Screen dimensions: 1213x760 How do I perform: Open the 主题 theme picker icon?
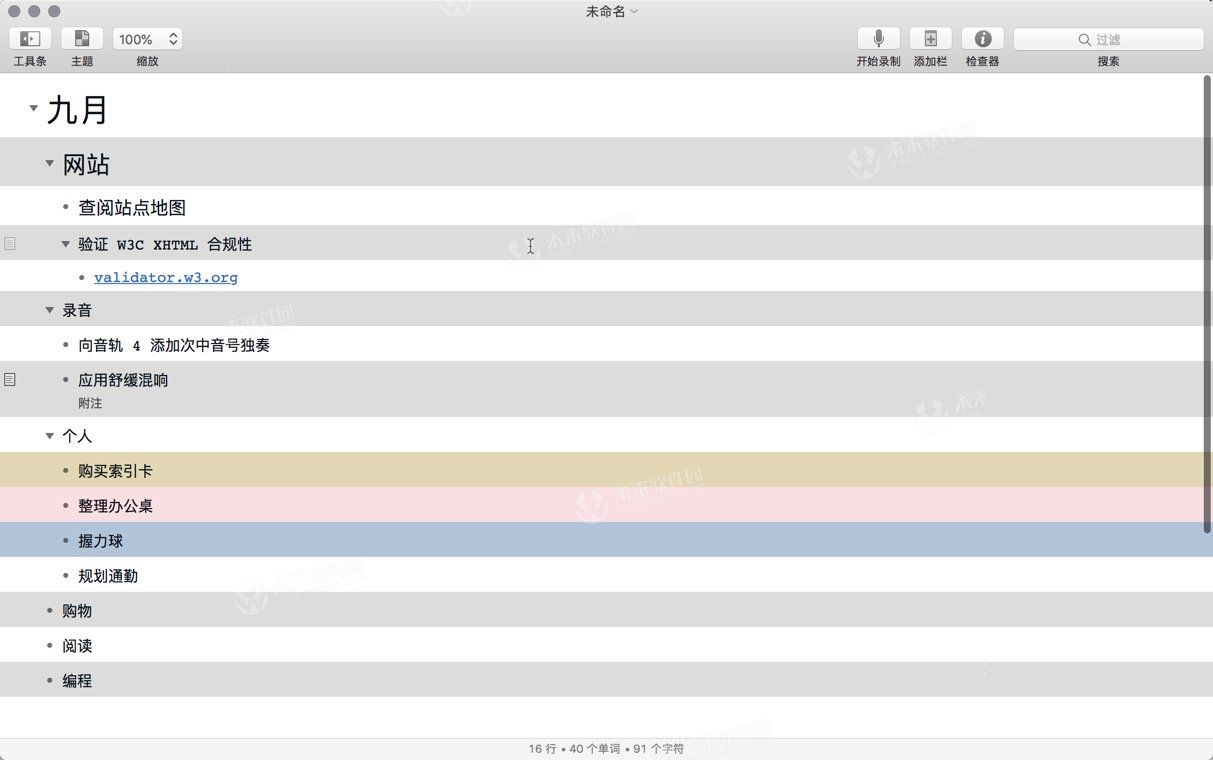(81, 38)
